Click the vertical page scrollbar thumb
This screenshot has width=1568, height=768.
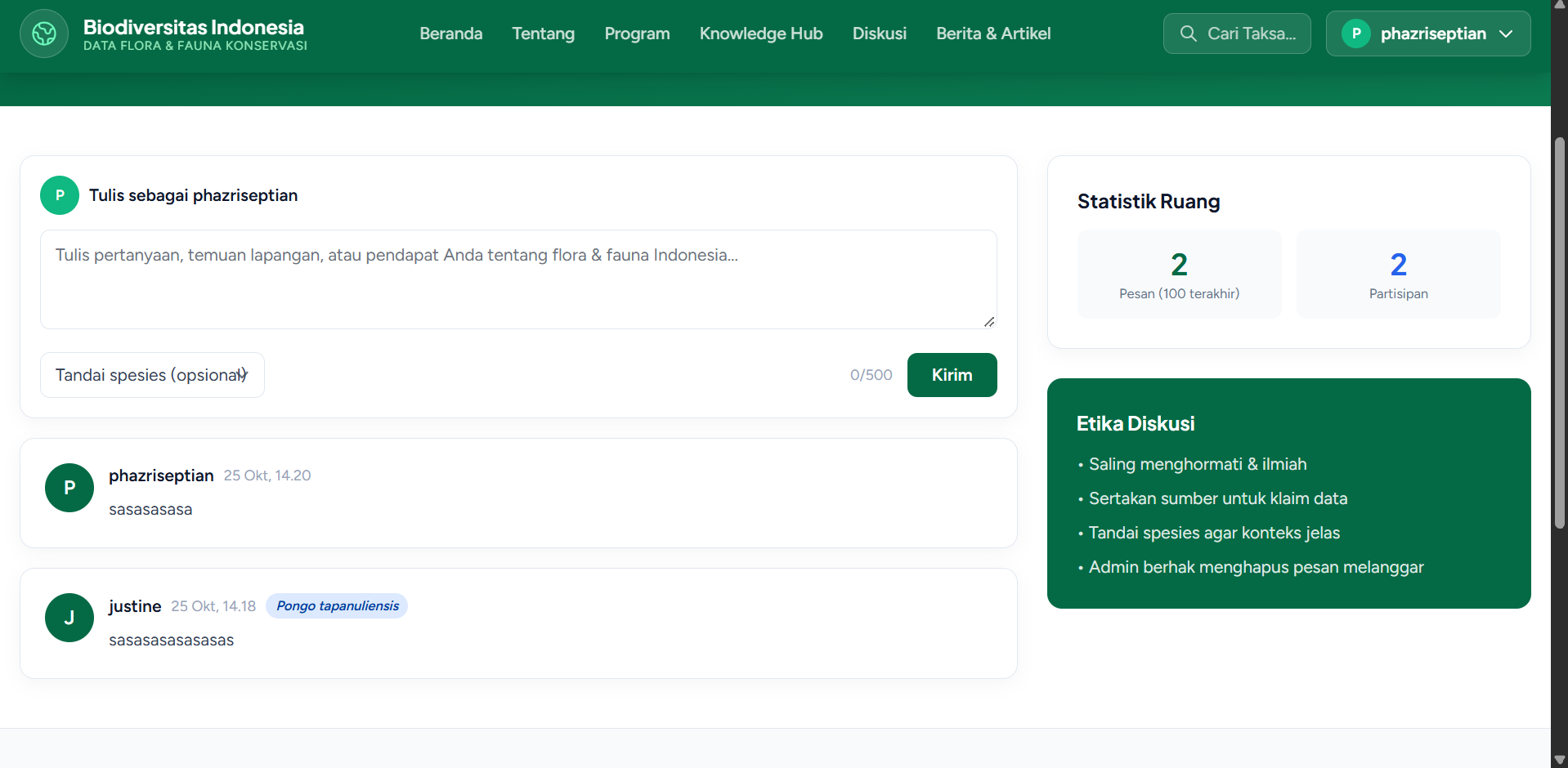pos(1560,333)
